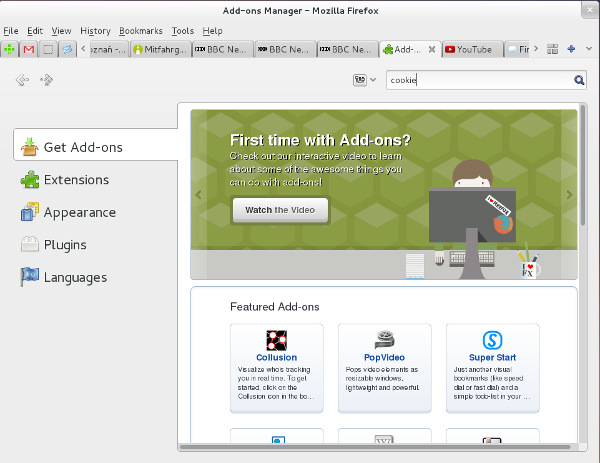Viewport: 600px width, 463px height.
Task: Open the pinned Gmail tab
Action: click(x=29, y=49)
